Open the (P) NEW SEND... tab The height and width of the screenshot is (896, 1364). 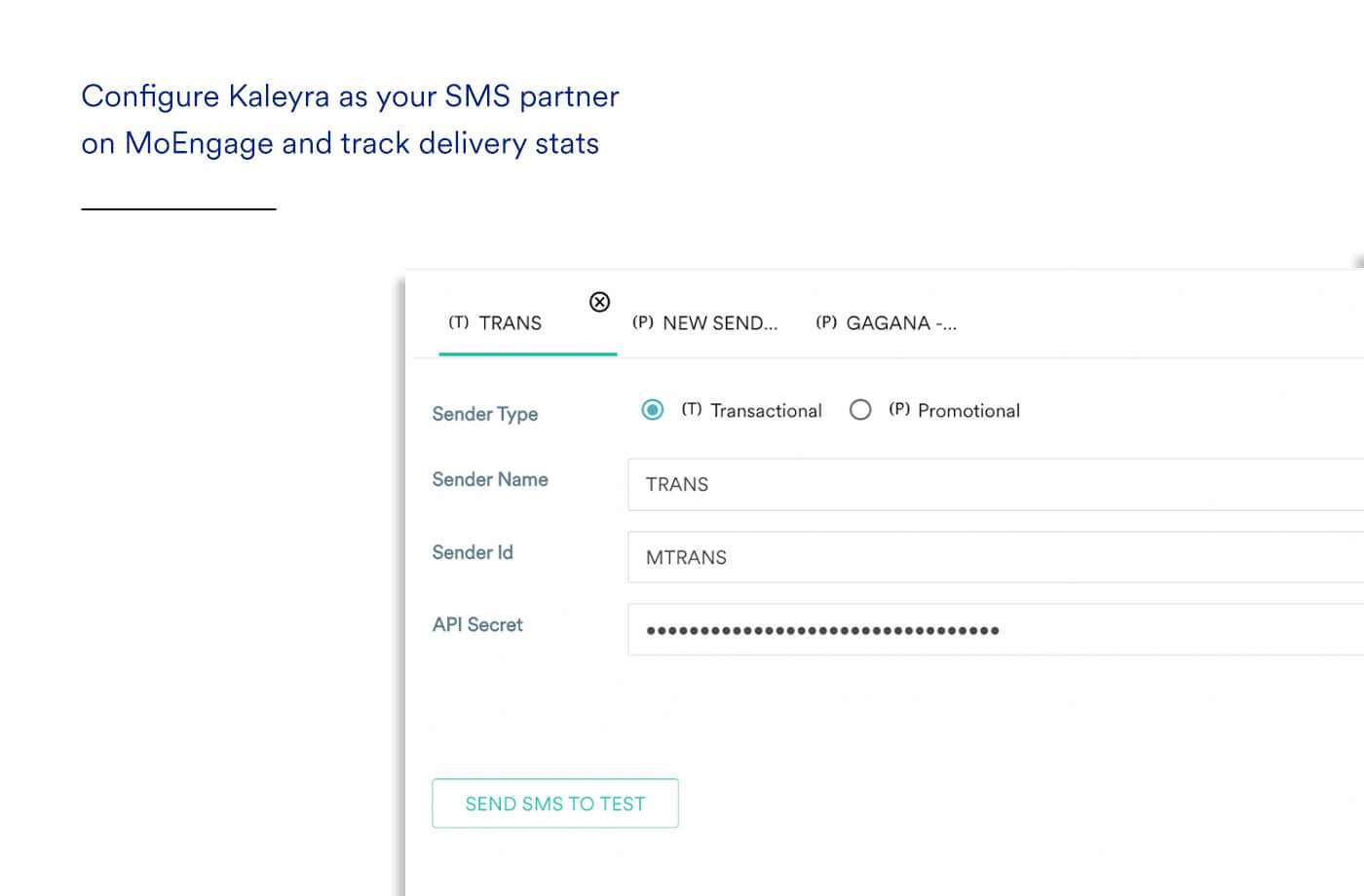[x=705, y=323]
